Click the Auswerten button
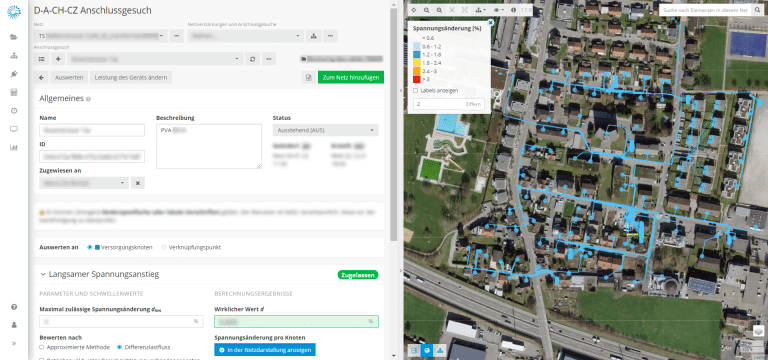The image size is (768, 360). click(x=70, y=77)
